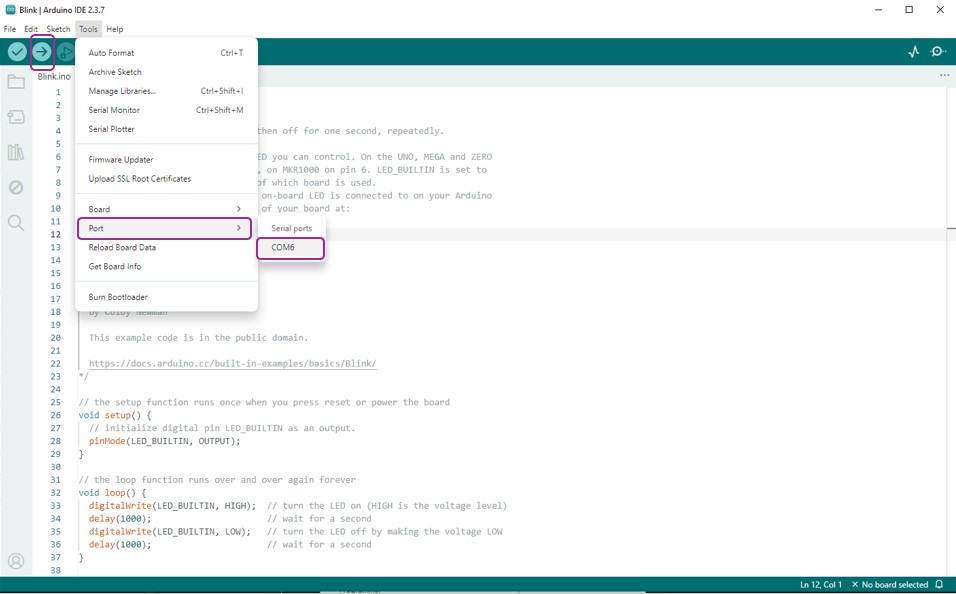Click the account profile icon
Viewport: 956px width, 594px height.
coord(16,560)
